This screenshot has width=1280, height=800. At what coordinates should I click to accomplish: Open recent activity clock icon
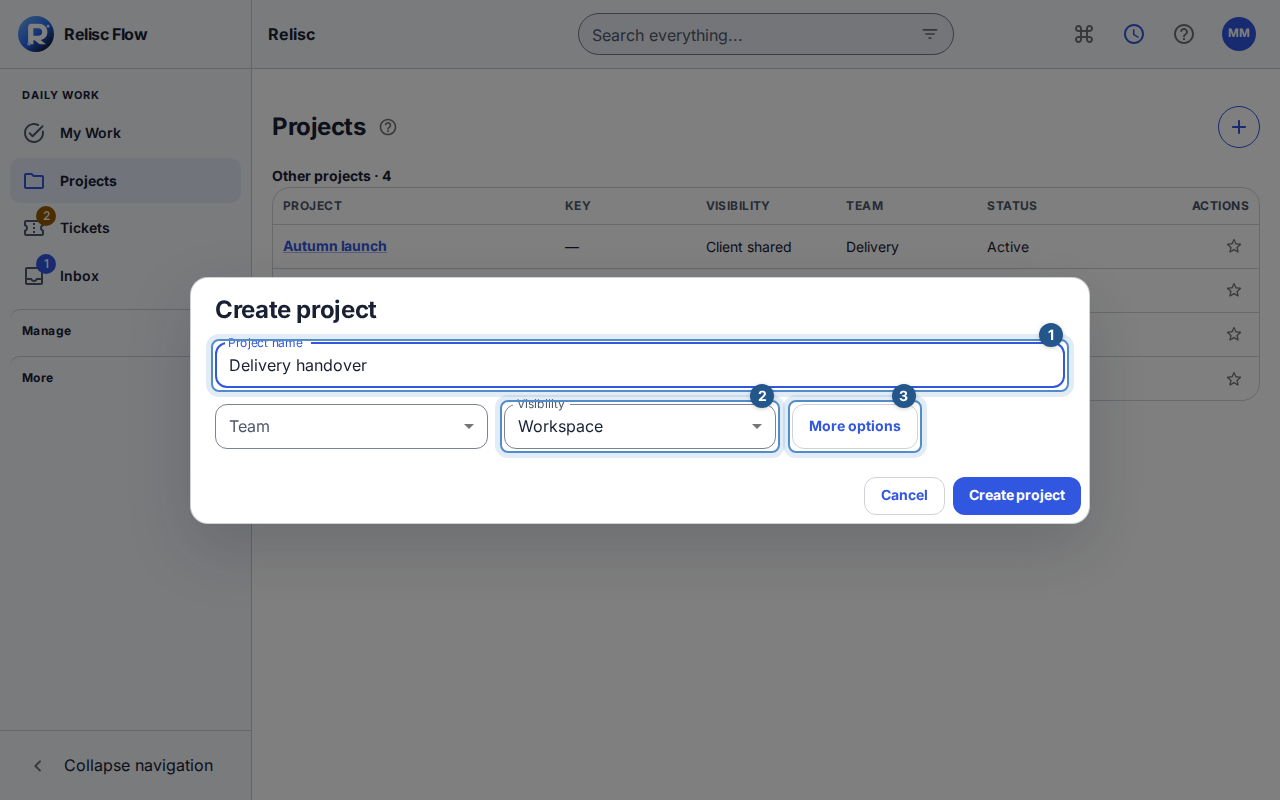[1134, 34]
